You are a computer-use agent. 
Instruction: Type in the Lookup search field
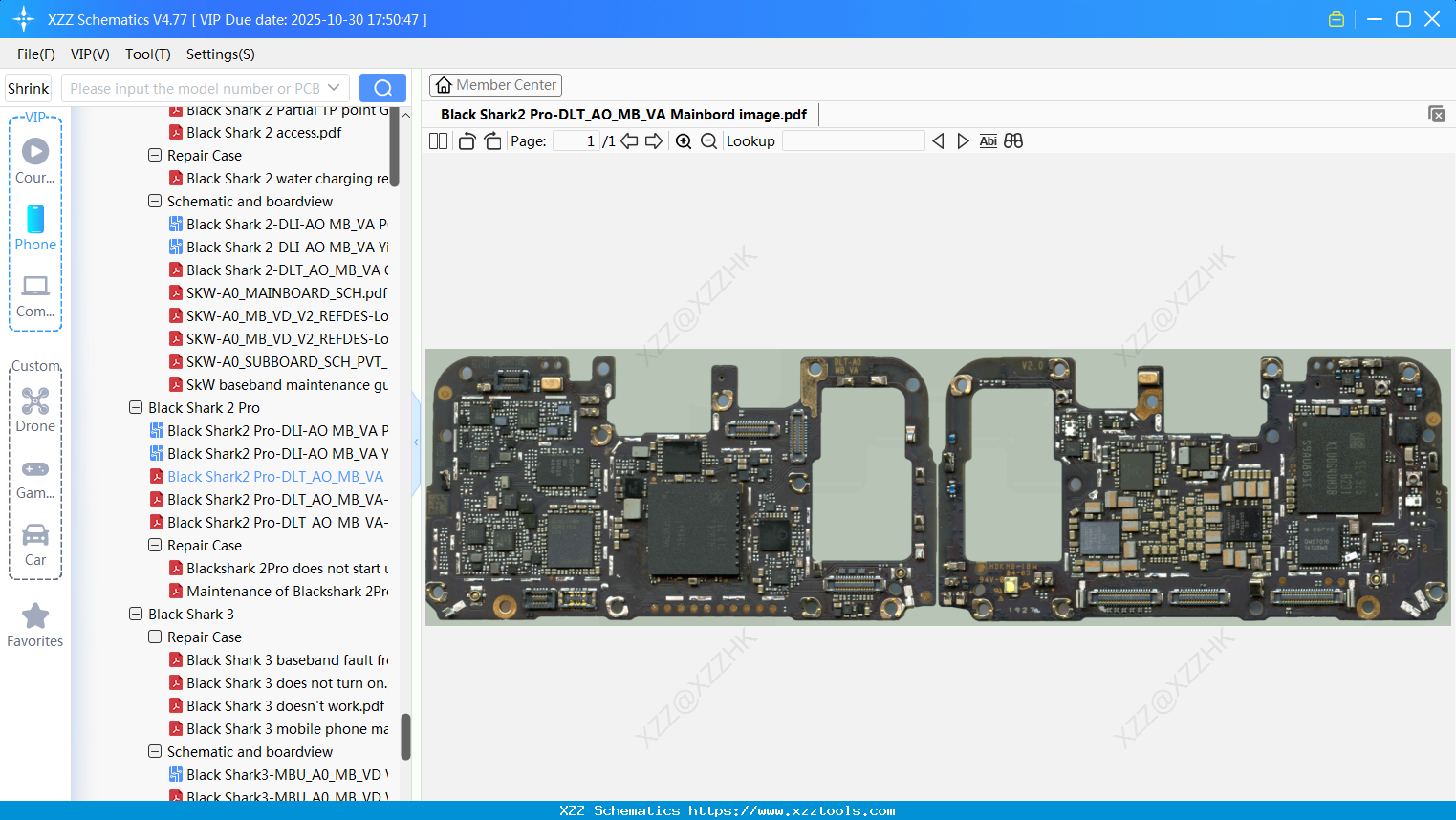click(x=854, y=140)
